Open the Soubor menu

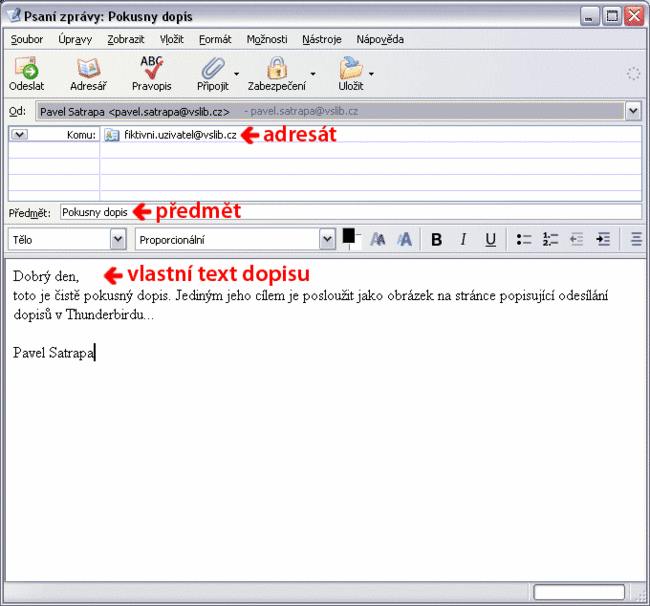(x=27, y=39)
